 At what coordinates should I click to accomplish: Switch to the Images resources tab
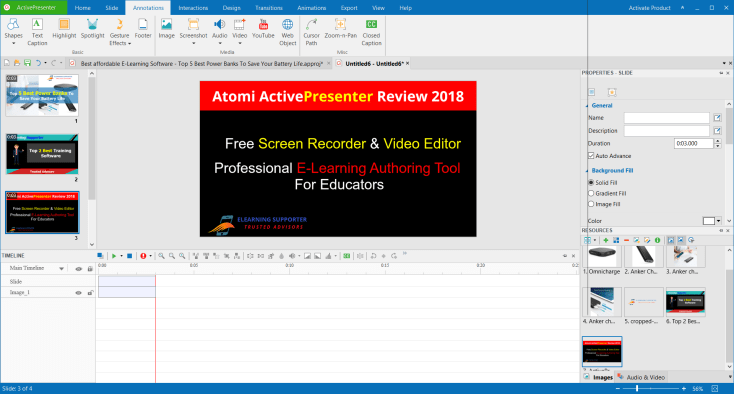(x=599, y=377)
